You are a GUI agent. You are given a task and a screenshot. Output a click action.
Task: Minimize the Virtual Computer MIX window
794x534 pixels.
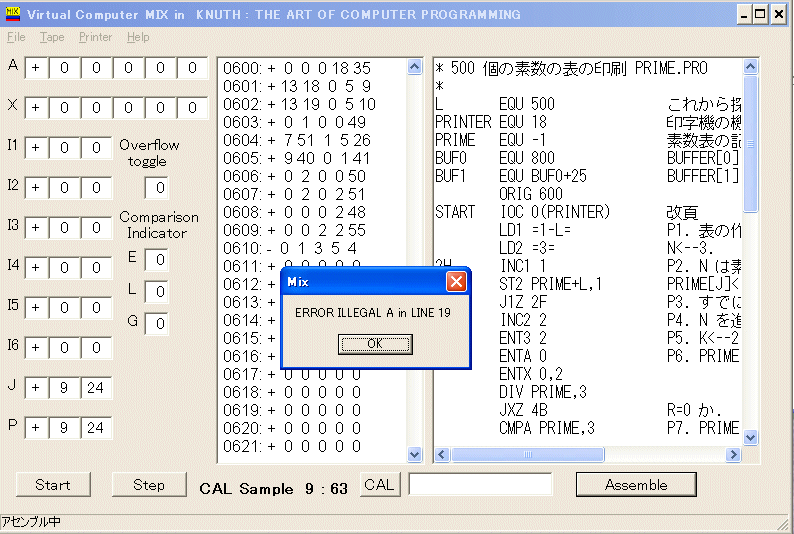click(x=743, y=14)
